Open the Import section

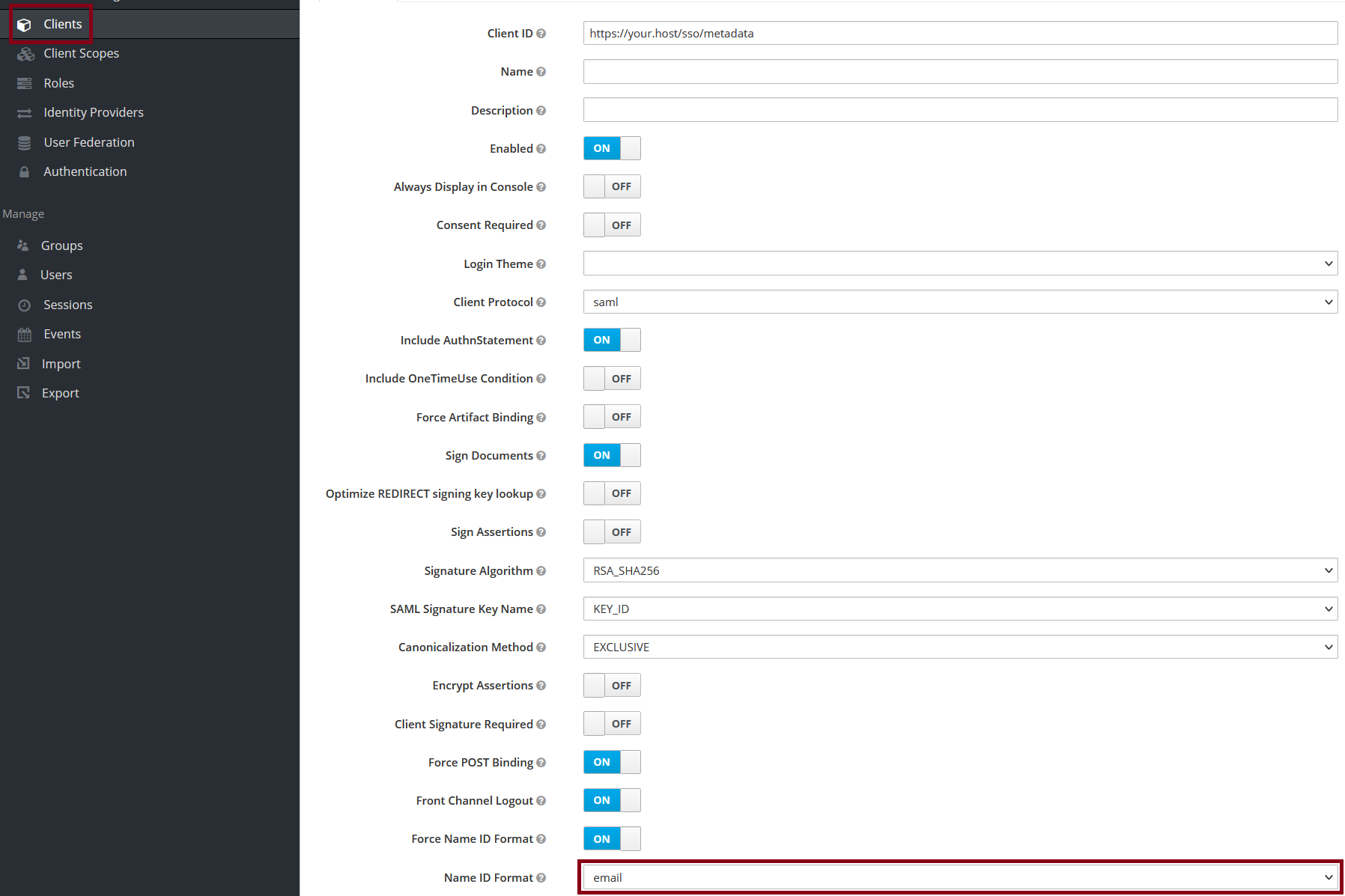coord(61,363)
